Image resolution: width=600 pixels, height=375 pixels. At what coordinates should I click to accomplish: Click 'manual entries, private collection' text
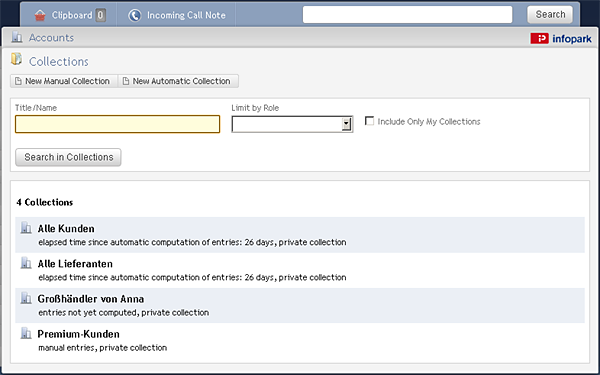coord(103,348)
